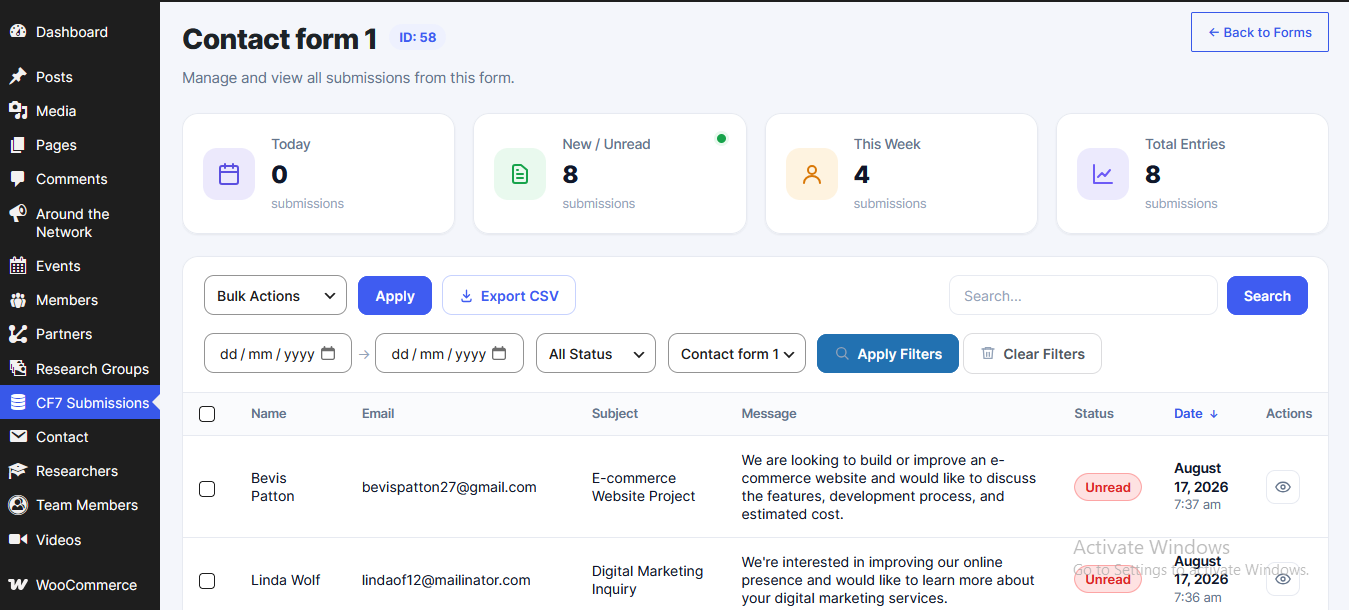Click the Dashboard gauge icon in sidebar

pos(18,31)
